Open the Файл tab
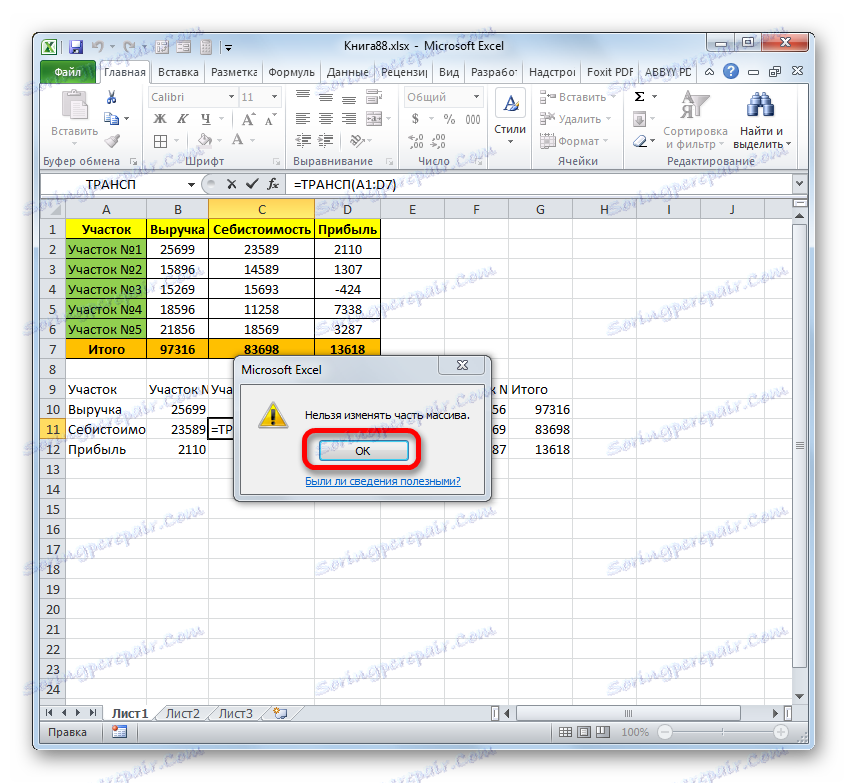Screen dimensions: 848x783 click(68, 72)
